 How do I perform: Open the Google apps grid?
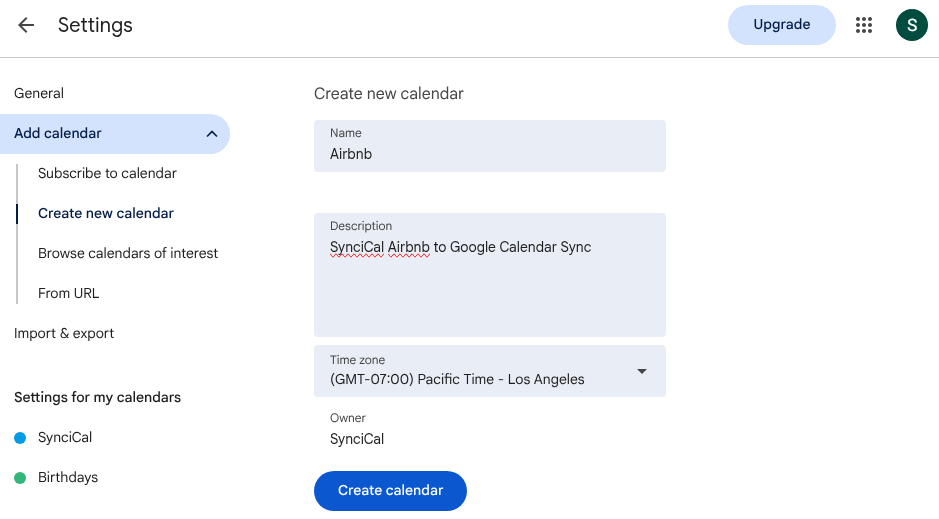click(x=864, y=25)
